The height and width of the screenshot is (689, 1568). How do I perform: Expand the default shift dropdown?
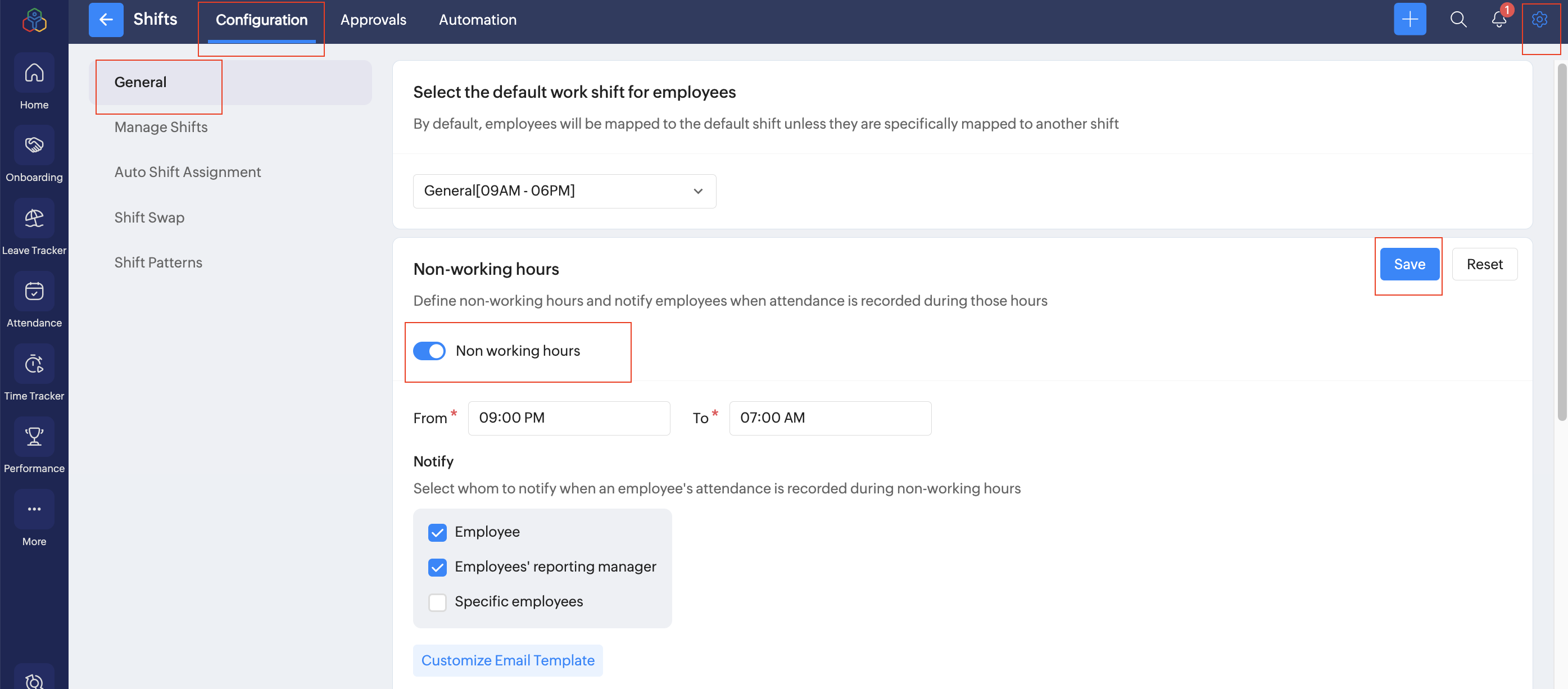(x=564, y=191)
